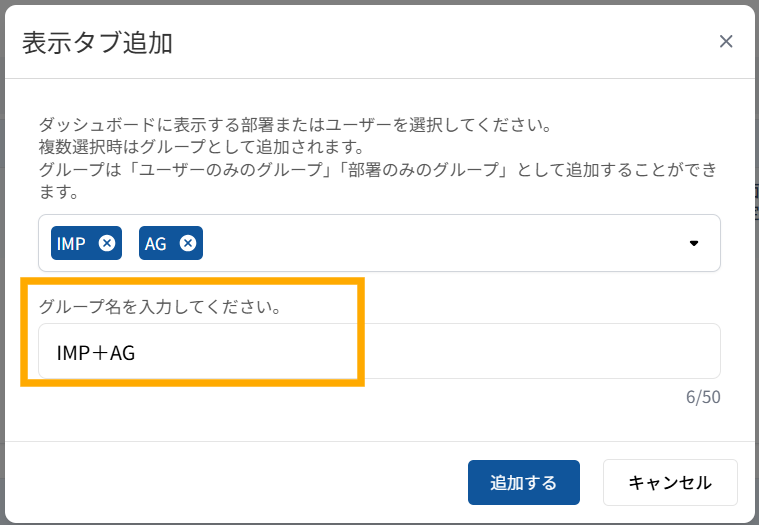The width and height of the screenshot is (759, 525).
Task: Expand the department/user dropdown arrow
Action: click(x=694, y=243)
